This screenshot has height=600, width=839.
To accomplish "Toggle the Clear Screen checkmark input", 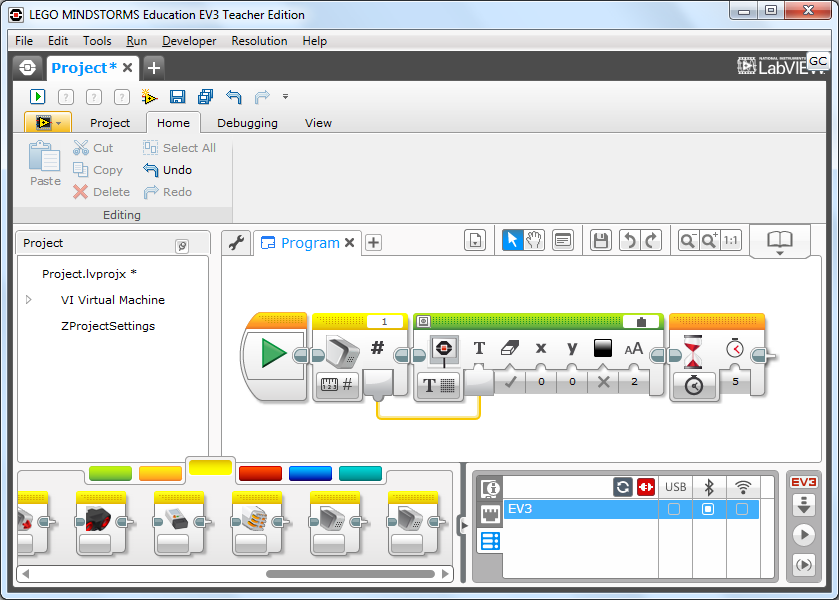I will 510,382.
